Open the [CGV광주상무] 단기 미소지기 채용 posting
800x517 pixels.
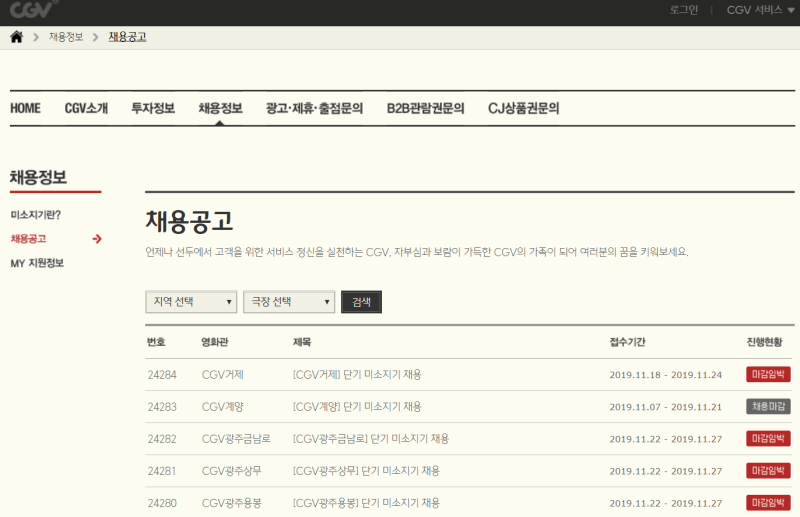(x=366, y=471)
